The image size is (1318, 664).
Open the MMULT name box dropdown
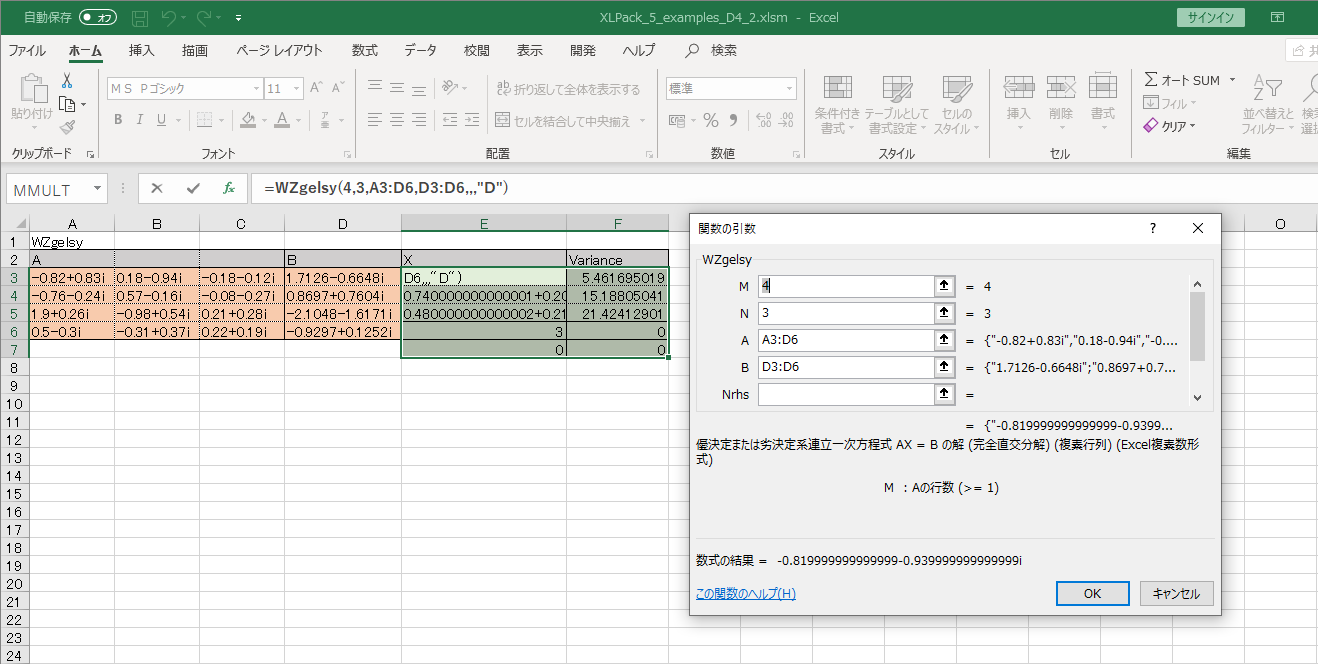pos(97,189)
